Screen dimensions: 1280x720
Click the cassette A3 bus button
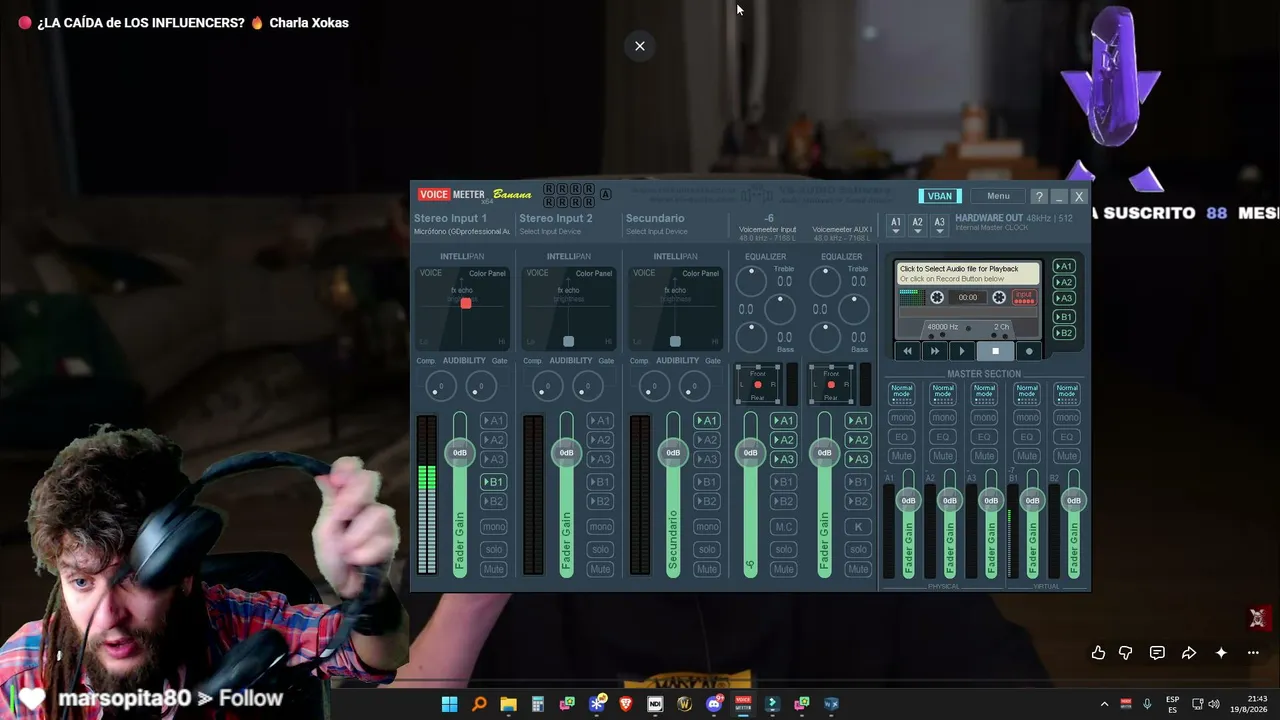coord(1064,298)
